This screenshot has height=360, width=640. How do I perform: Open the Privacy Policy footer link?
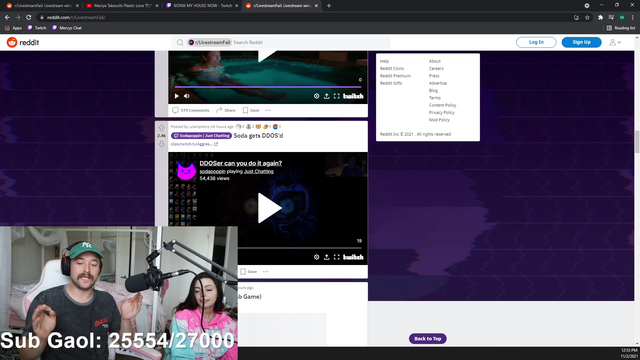point(441,113)
